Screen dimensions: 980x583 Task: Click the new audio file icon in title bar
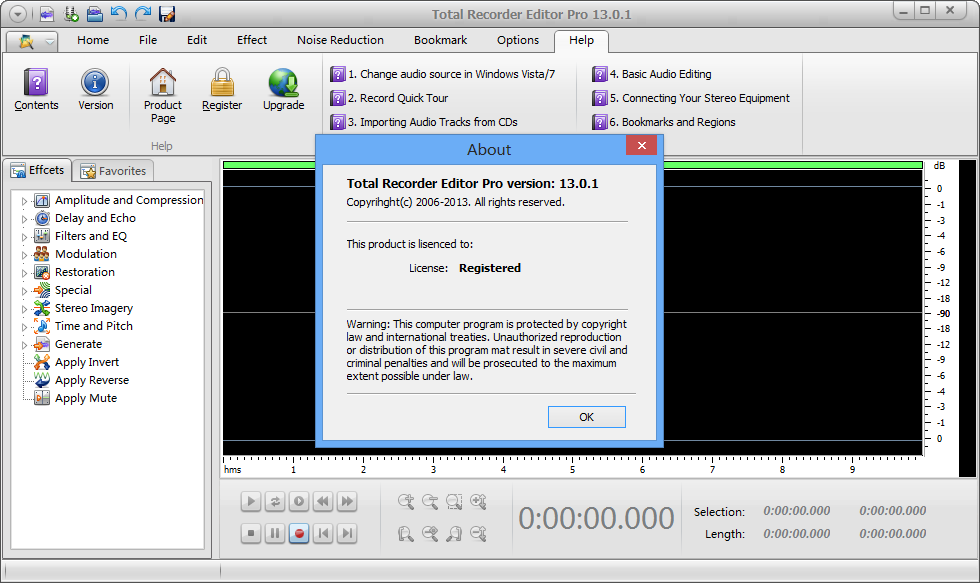click(46, 14)
